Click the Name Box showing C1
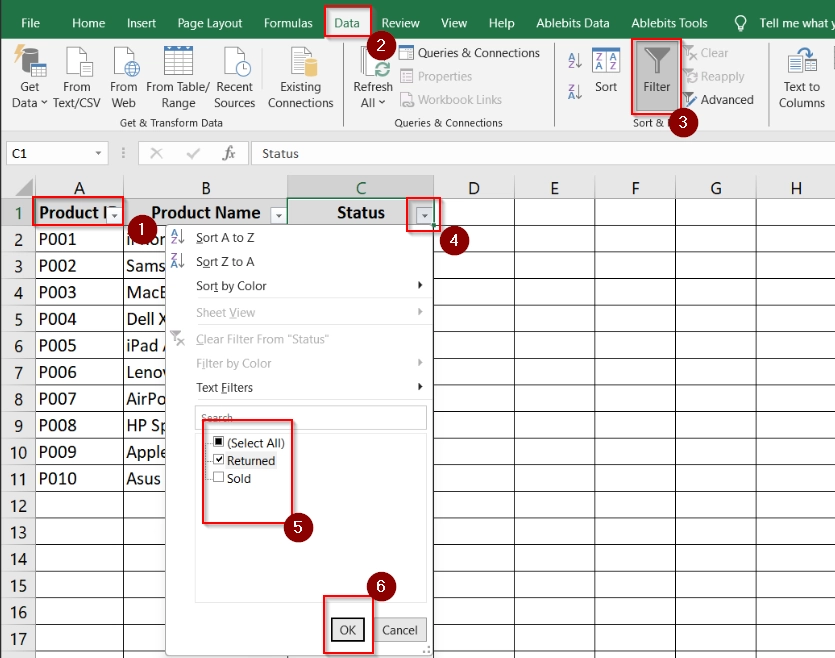 51,153
